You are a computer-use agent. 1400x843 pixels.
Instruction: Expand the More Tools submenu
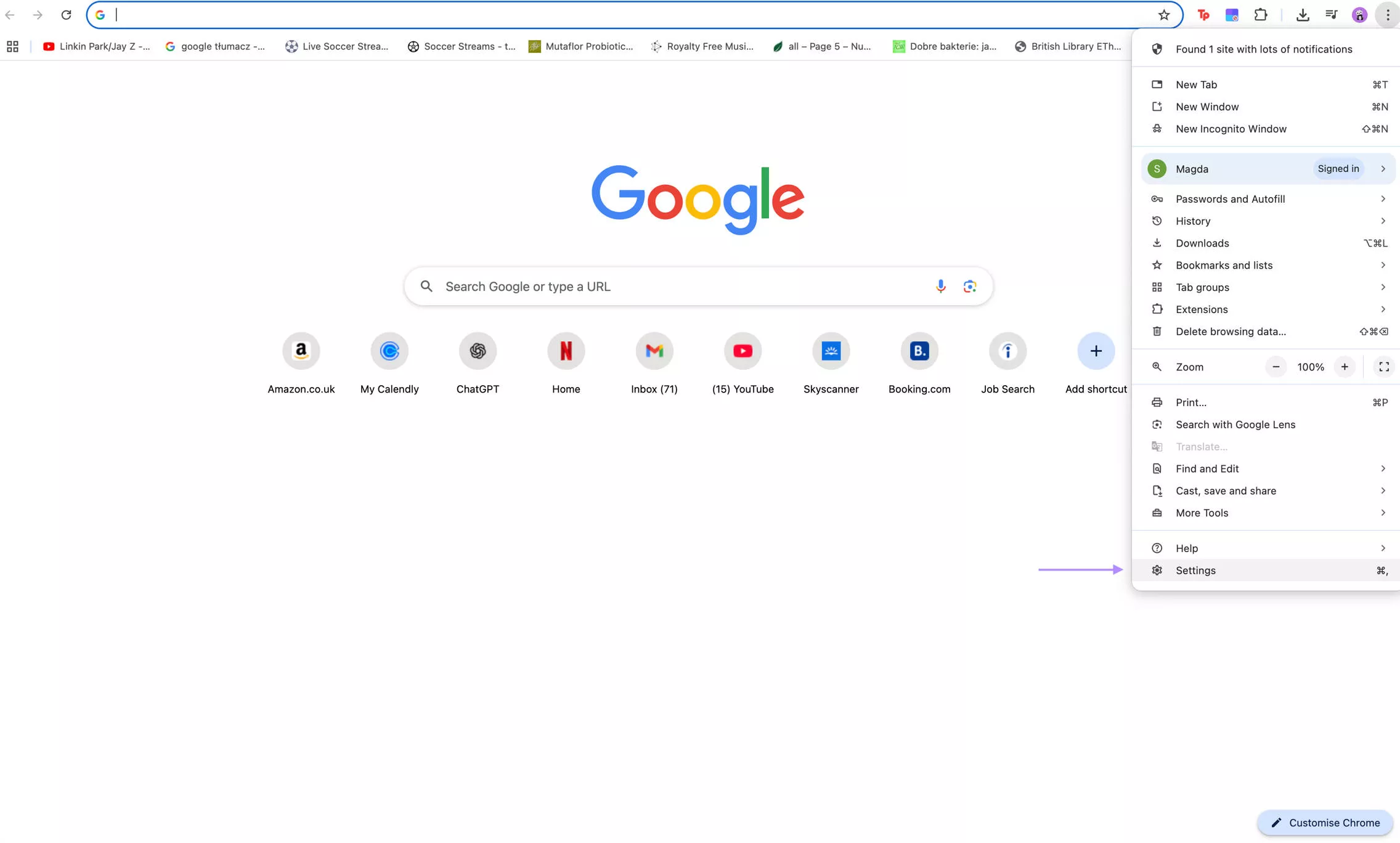(1268, 513)
